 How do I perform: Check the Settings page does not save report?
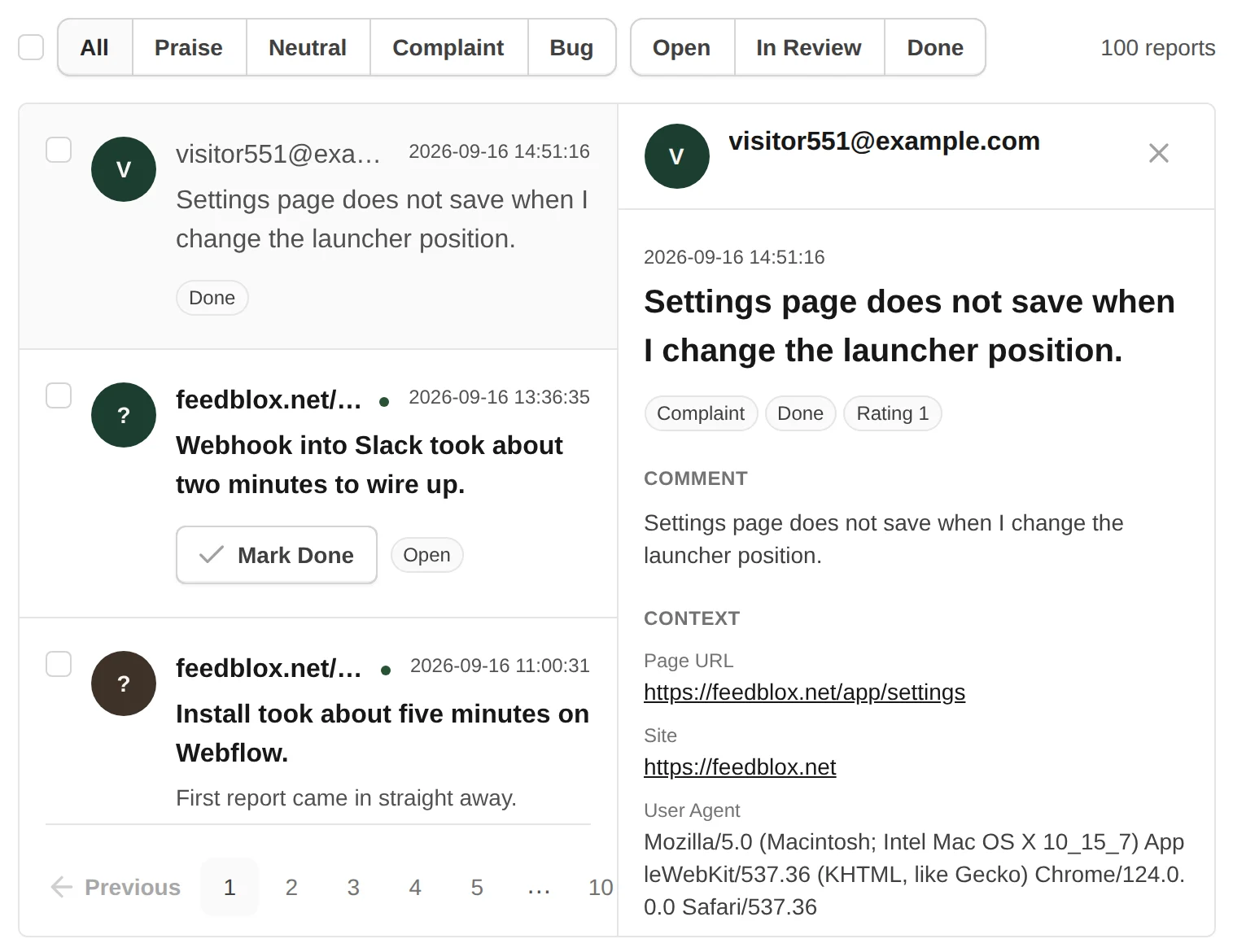point(59,150)
